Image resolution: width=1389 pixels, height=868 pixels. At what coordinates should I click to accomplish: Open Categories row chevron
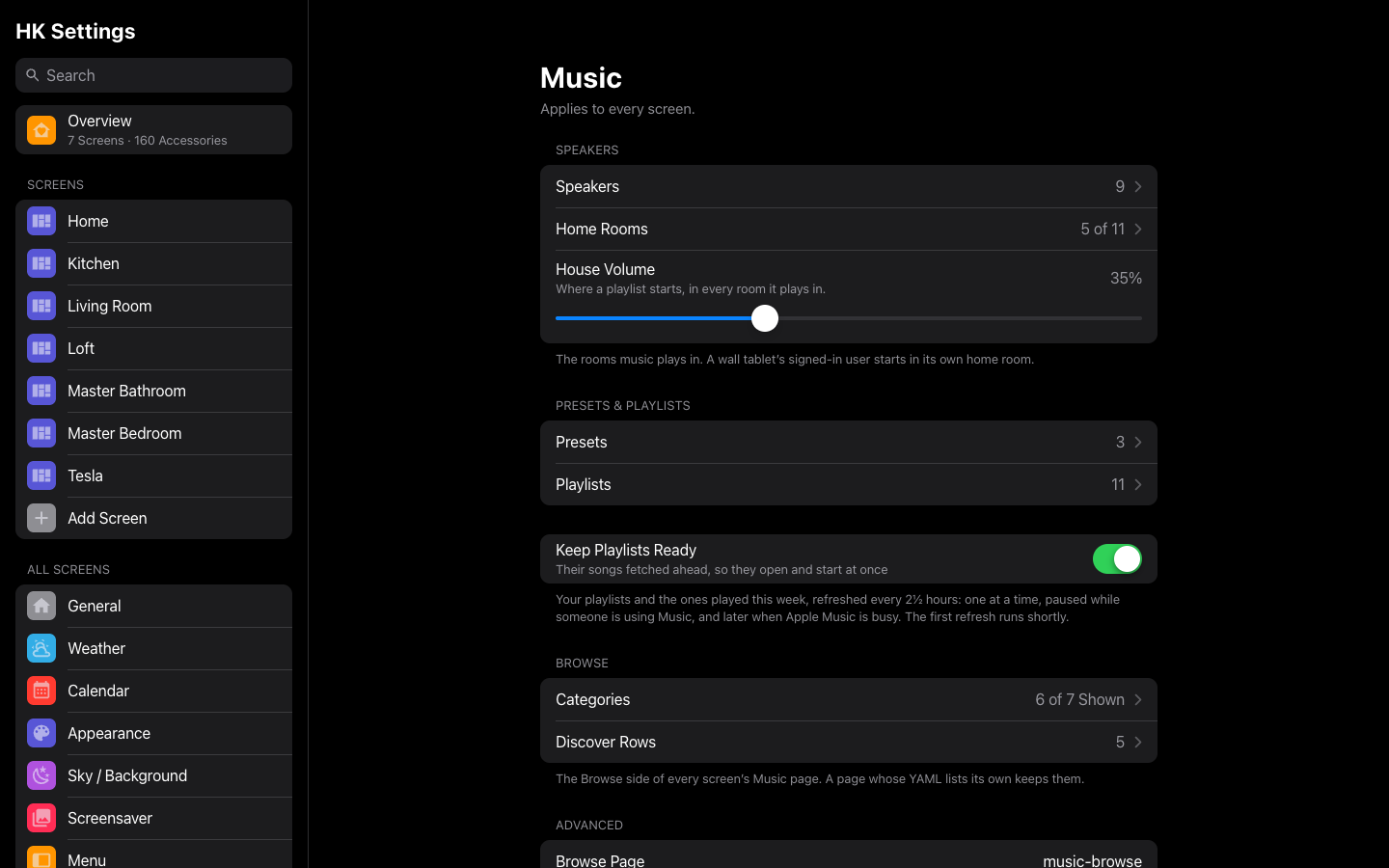pos(1138,699)
